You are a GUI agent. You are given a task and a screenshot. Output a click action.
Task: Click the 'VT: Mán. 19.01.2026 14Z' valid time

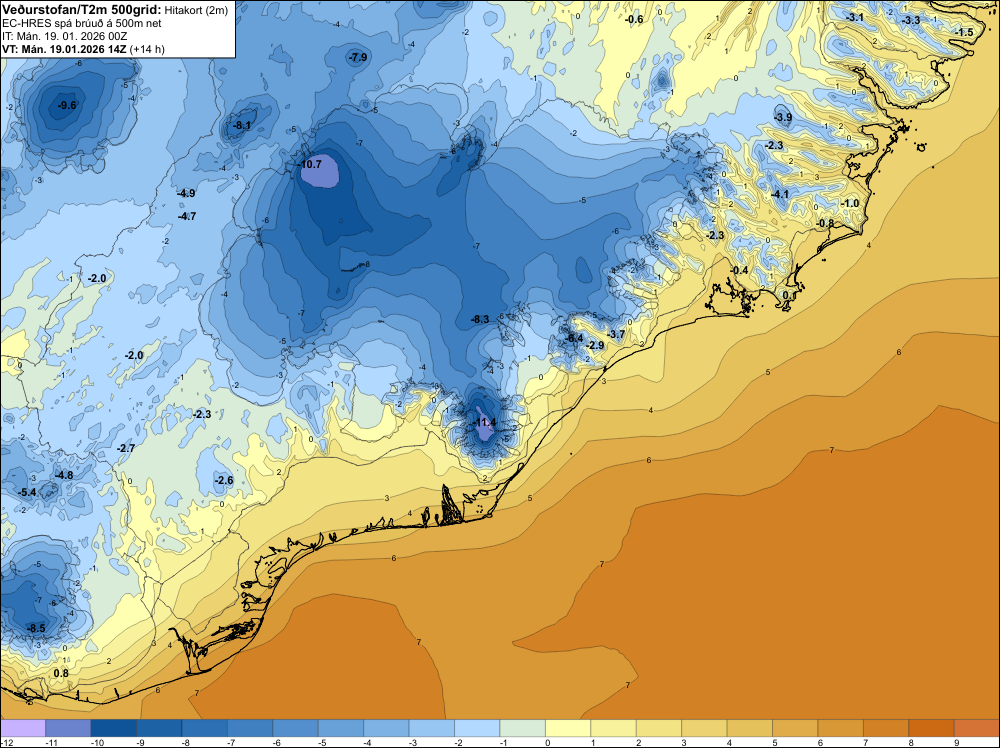64,49
